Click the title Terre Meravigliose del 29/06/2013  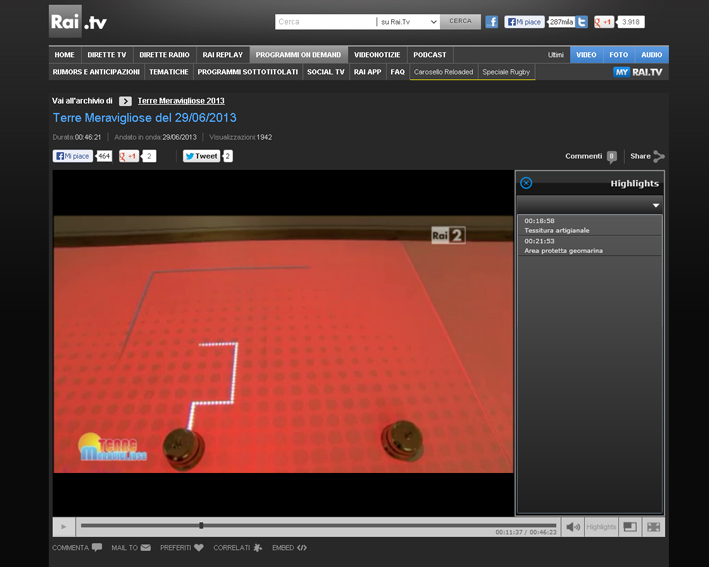click(145, 118)
